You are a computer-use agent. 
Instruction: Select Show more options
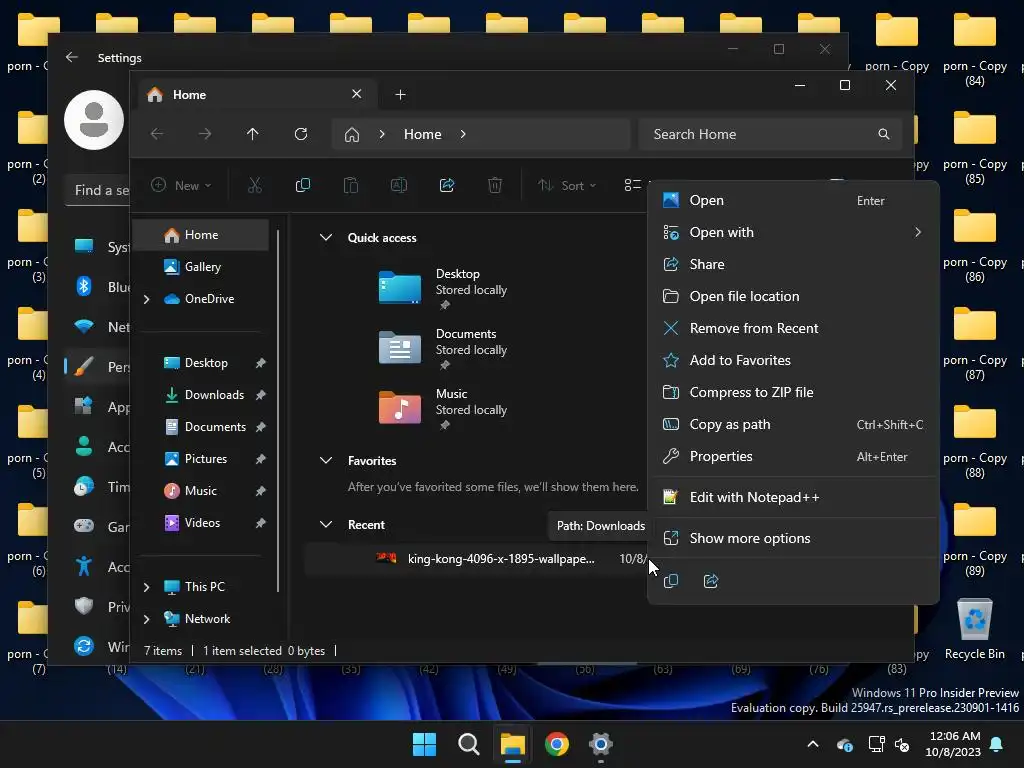[793, 539]
